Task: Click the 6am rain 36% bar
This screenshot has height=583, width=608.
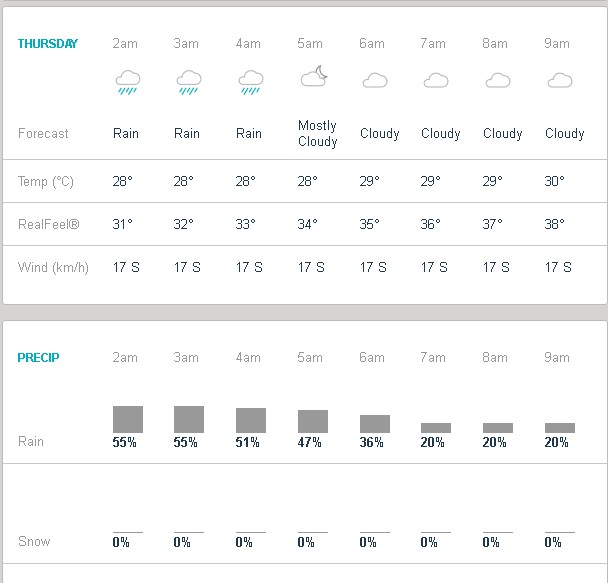Action: (x=375, y=424)
